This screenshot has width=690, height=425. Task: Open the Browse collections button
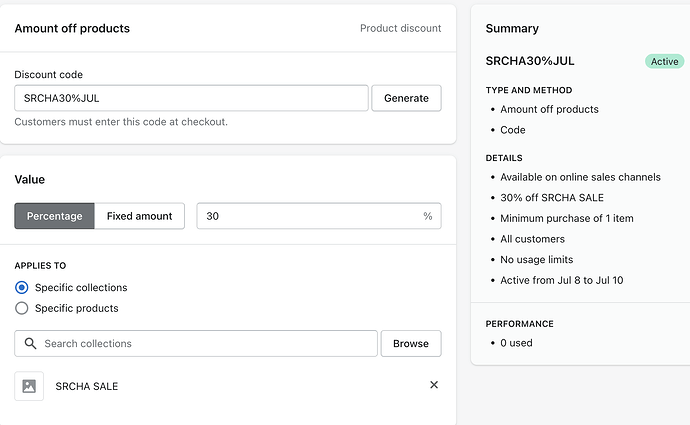410,344
